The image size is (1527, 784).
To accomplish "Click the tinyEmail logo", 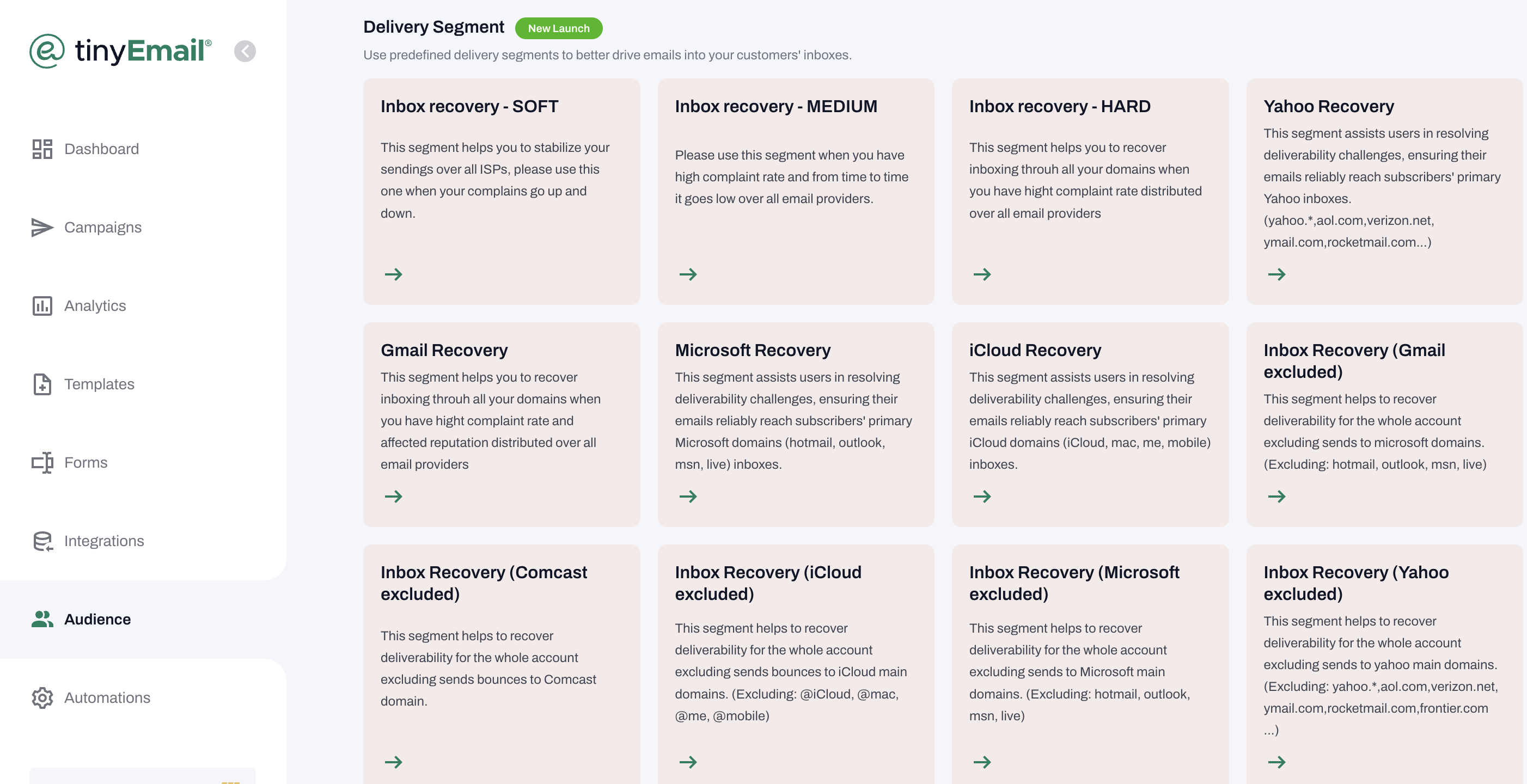I will pos(120,51).
